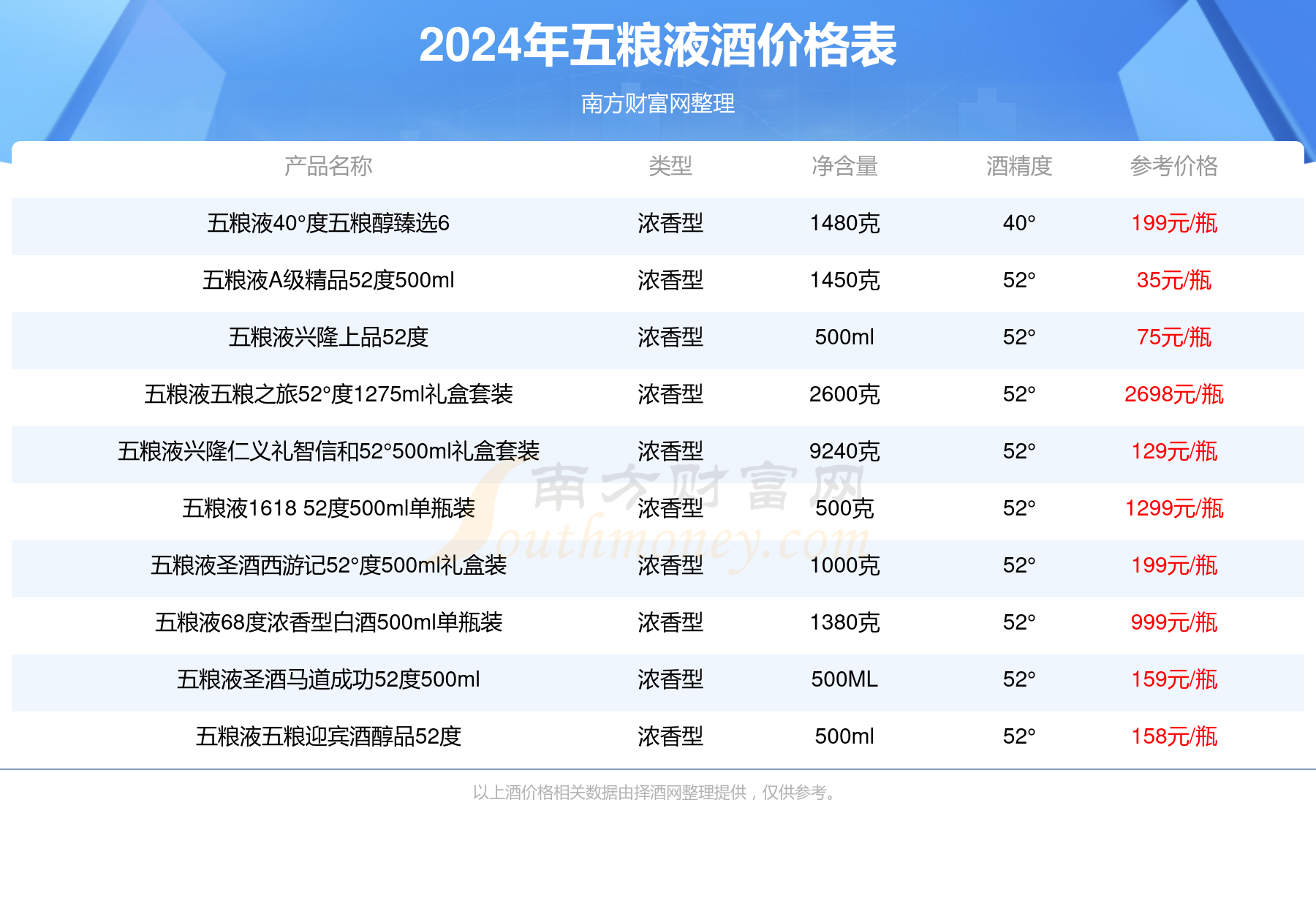Click the title 2024年五粮液酒价格表
This screenshot has height=914, width=1316.
click(658, 45)
